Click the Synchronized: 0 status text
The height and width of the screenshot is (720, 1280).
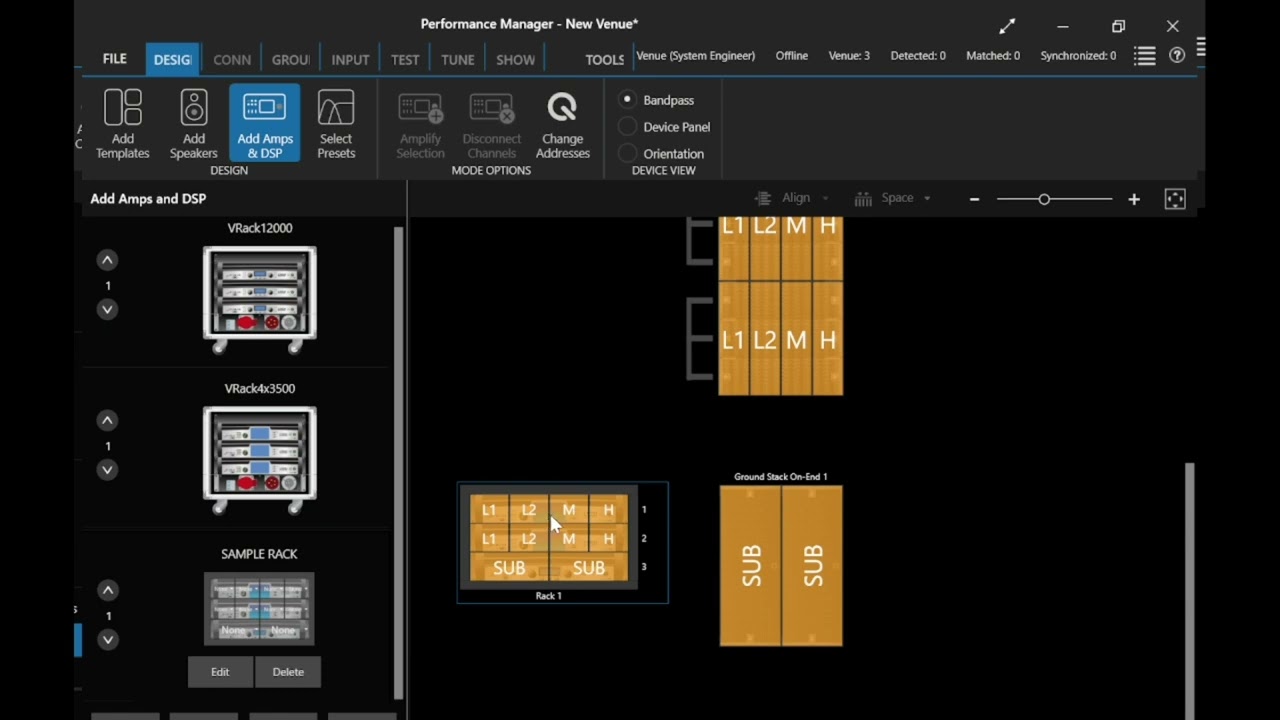[x=1078, y=56]
